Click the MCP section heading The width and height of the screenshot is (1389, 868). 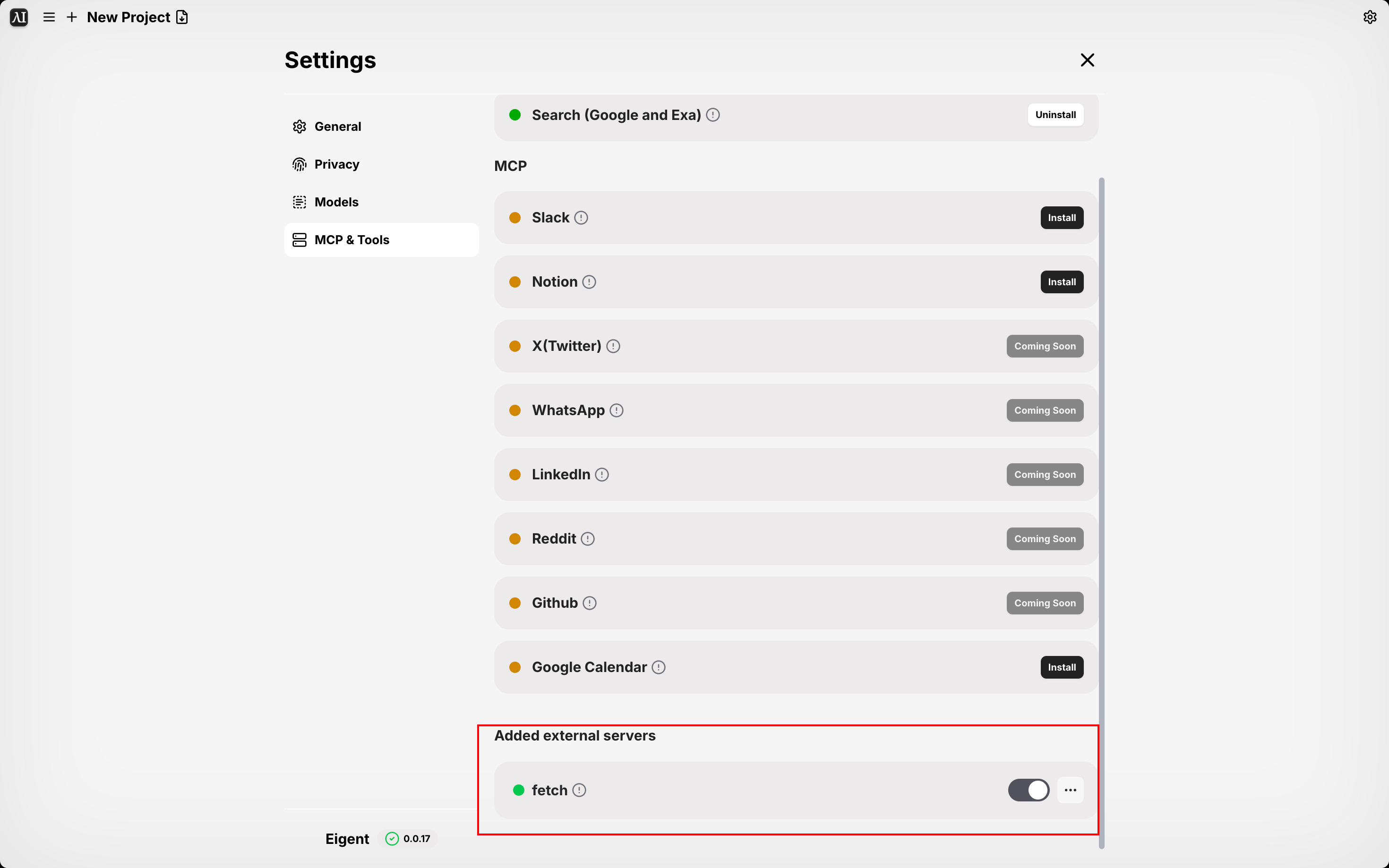coord(510,166)
